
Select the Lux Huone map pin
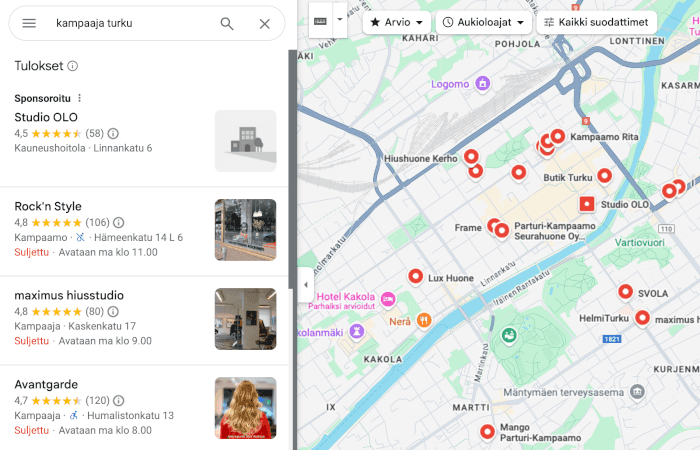pyautogui.click(x=416, y=276)
